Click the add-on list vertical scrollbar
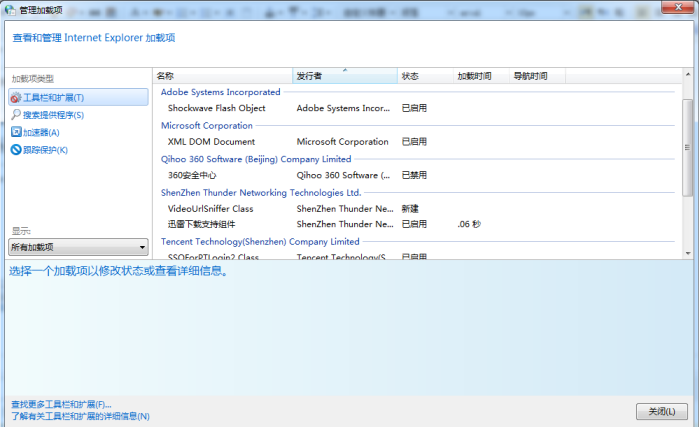The image size is (699, 427). [x=686, y=150]
